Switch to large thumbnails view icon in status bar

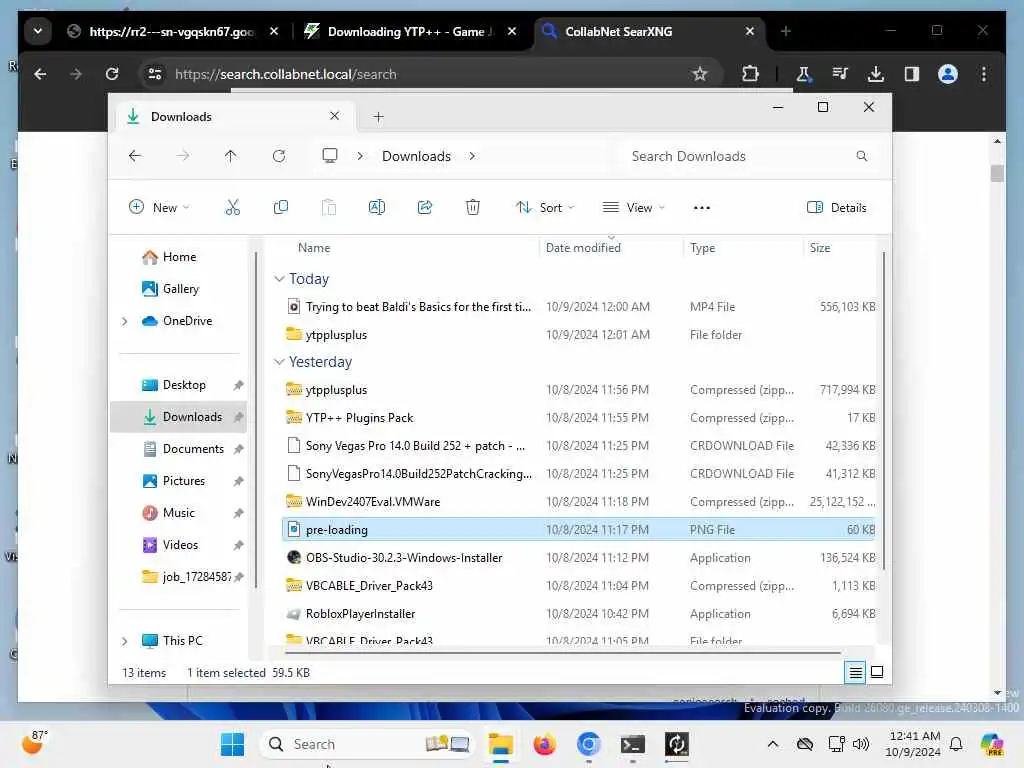click(877, 672)
